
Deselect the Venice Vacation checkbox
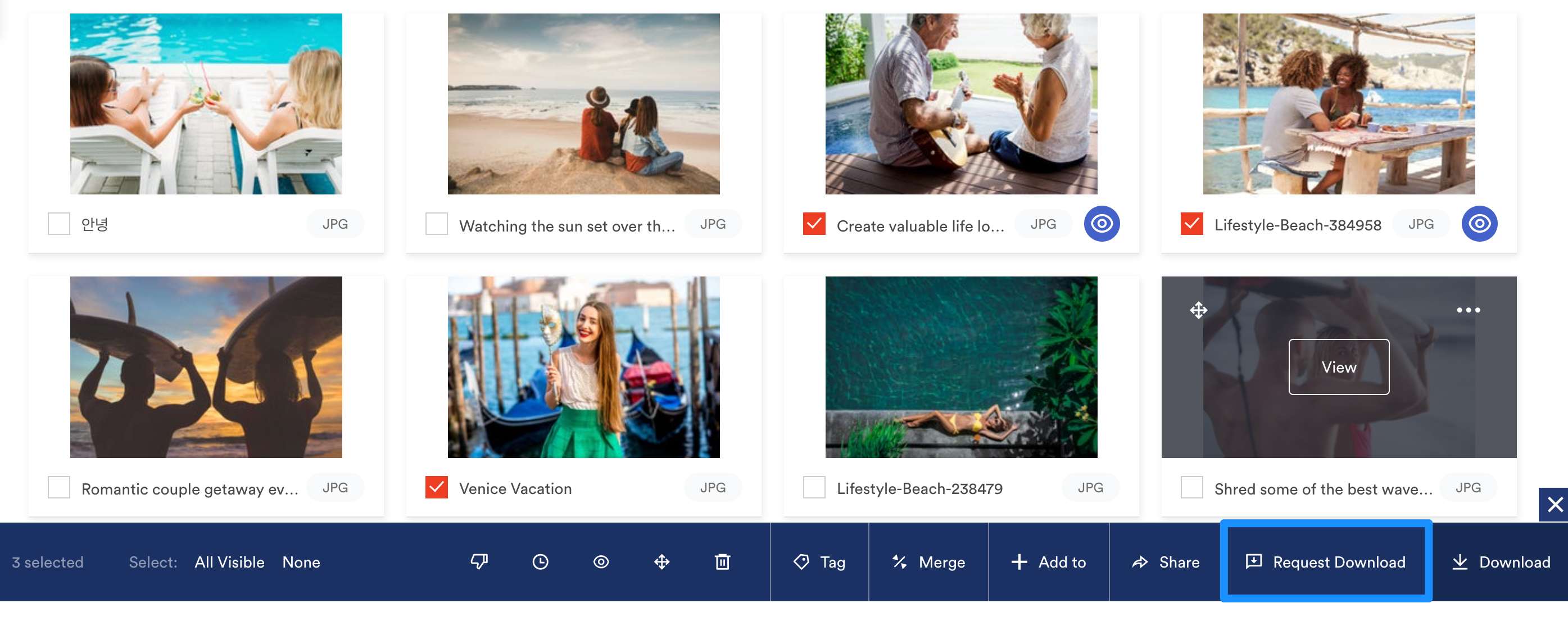tap(437, 487)
